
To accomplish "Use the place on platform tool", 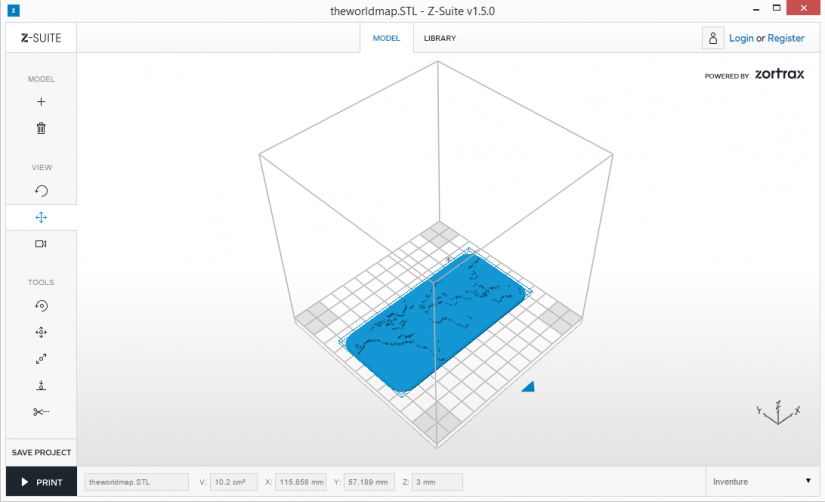I will coord(41,385).
